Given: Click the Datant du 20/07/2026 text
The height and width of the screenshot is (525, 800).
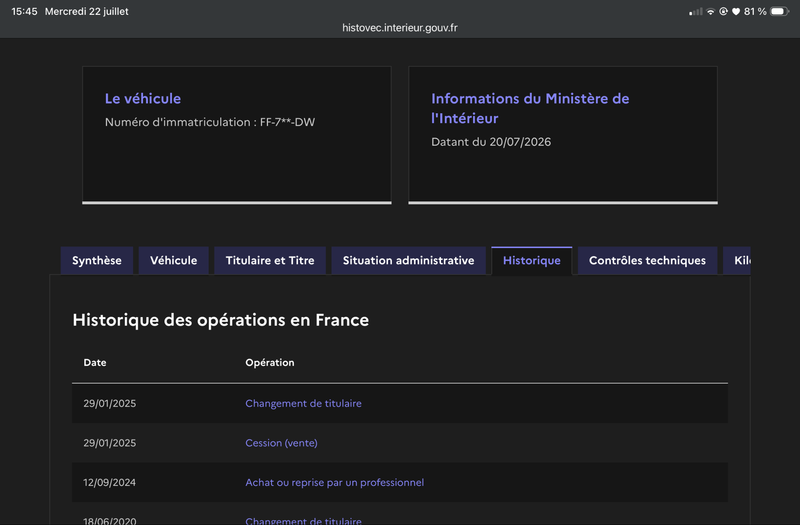Looking at the screenshot, I should pos(491,142).
